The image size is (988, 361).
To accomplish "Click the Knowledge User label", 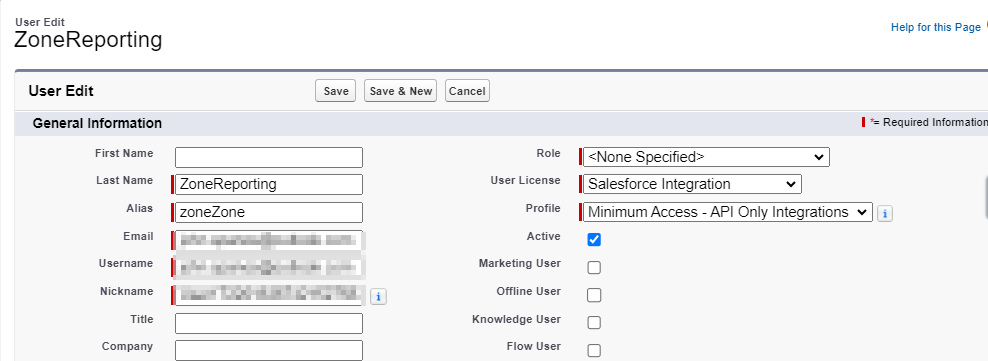I will [516, 319].
